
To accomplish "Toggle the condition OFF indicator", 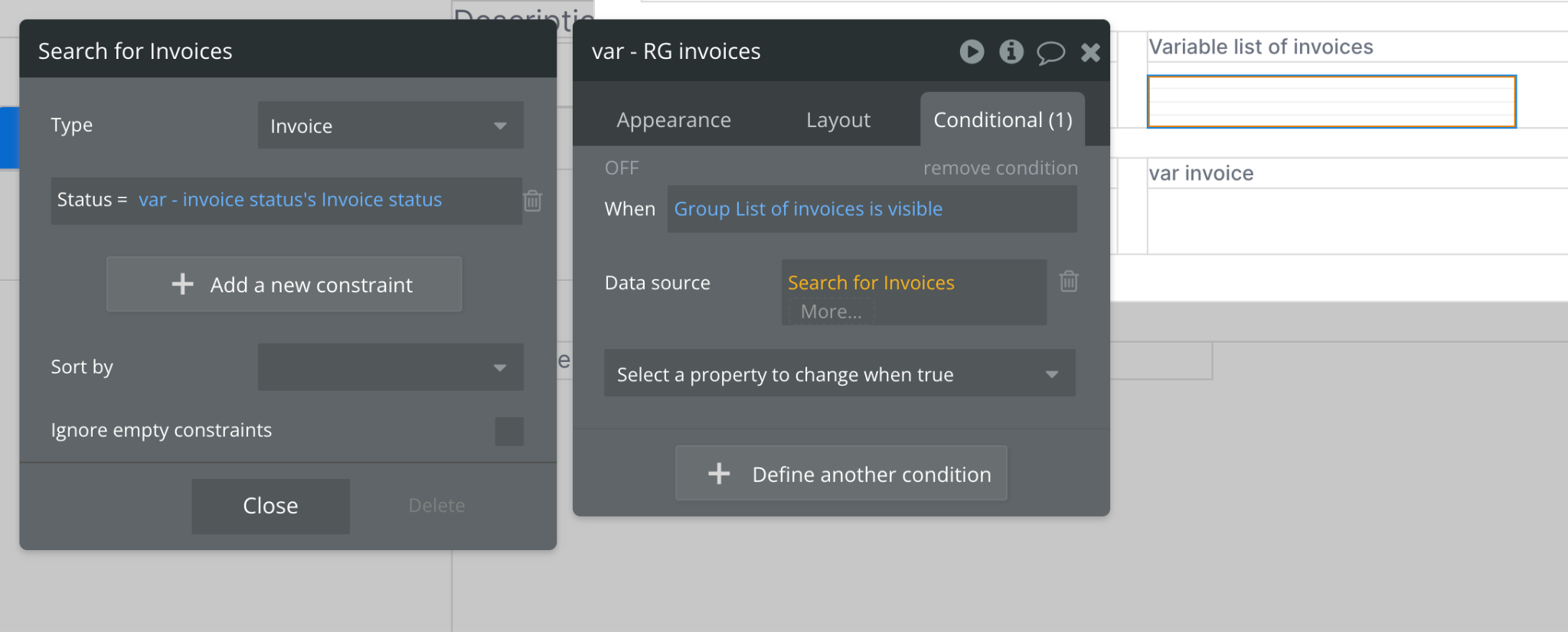I will [622, 168].
